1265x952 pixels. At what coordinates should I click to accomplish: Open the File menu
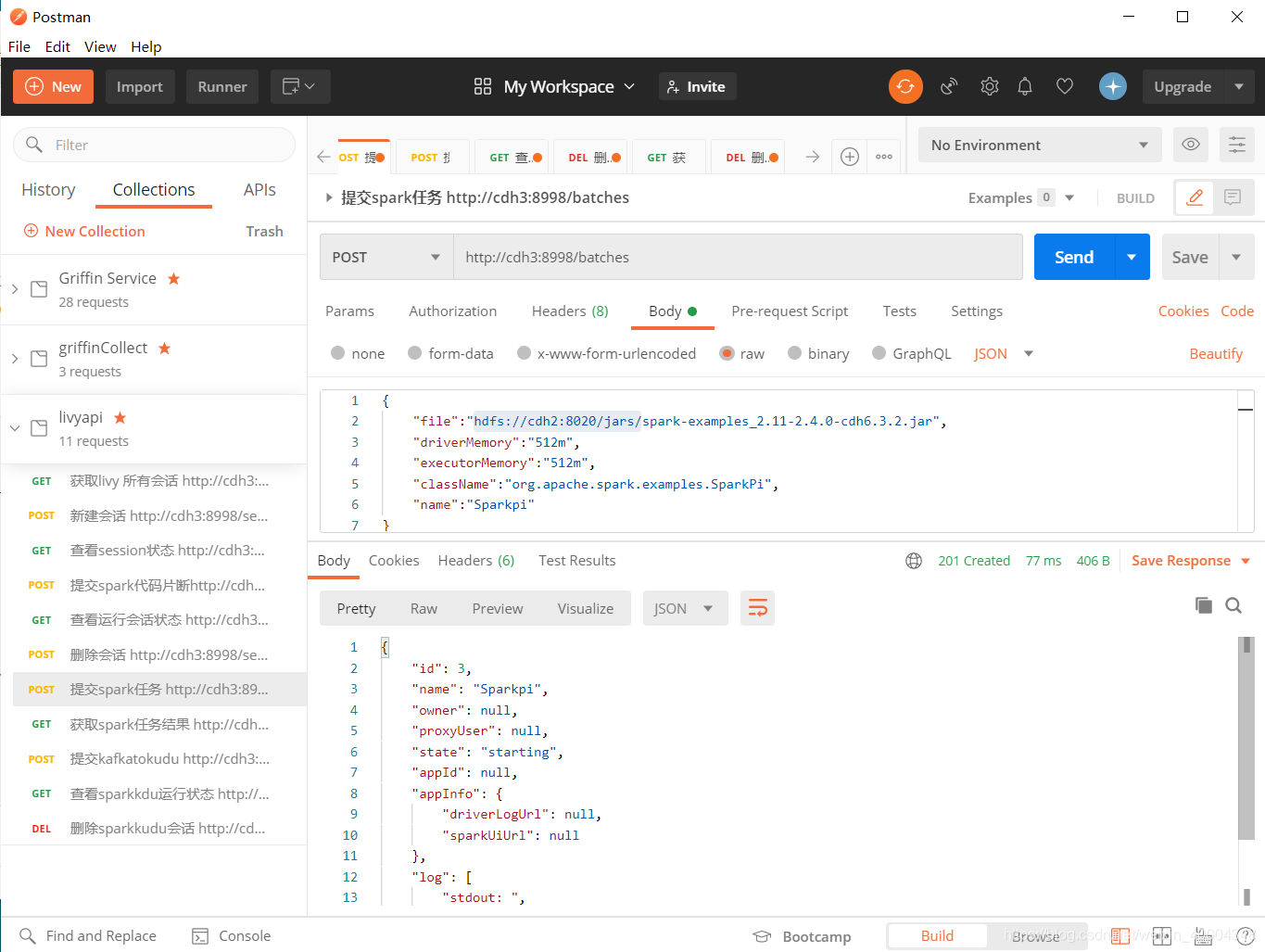(x=19, y=46)
